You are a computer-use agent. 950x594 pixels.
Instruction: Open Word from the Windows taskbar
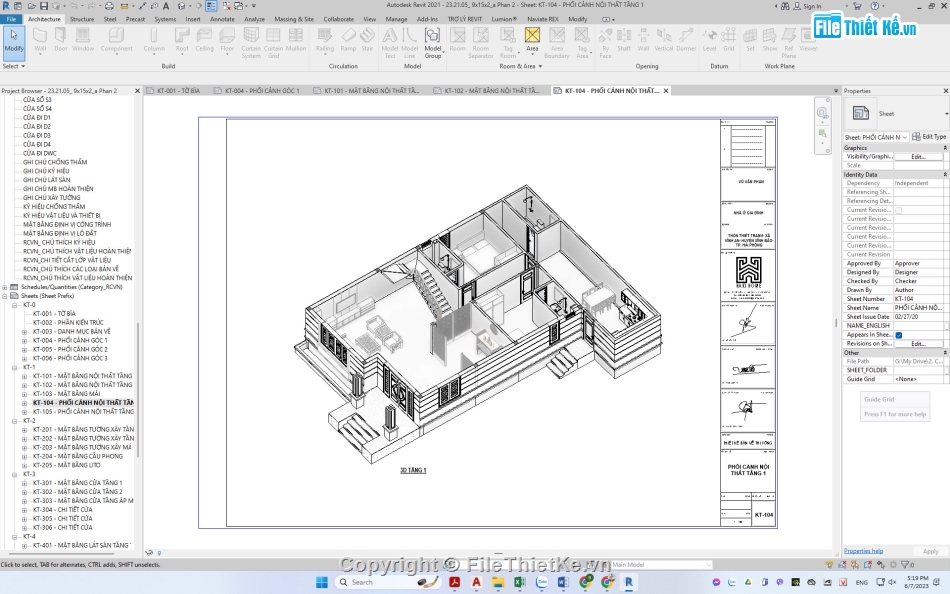point(563,582)
